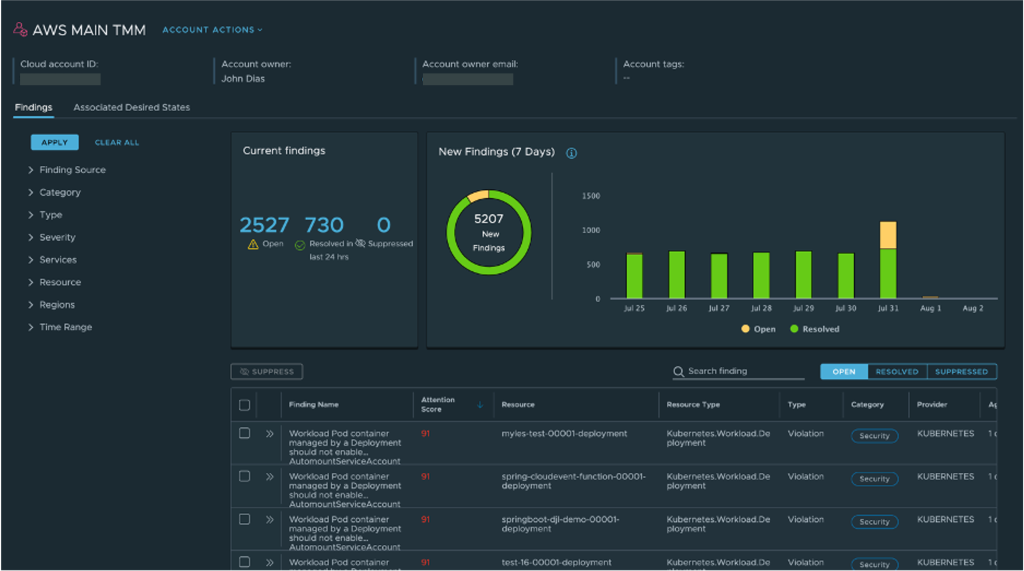
Task: Expand Services filter
Action: [x=52, y=259]
